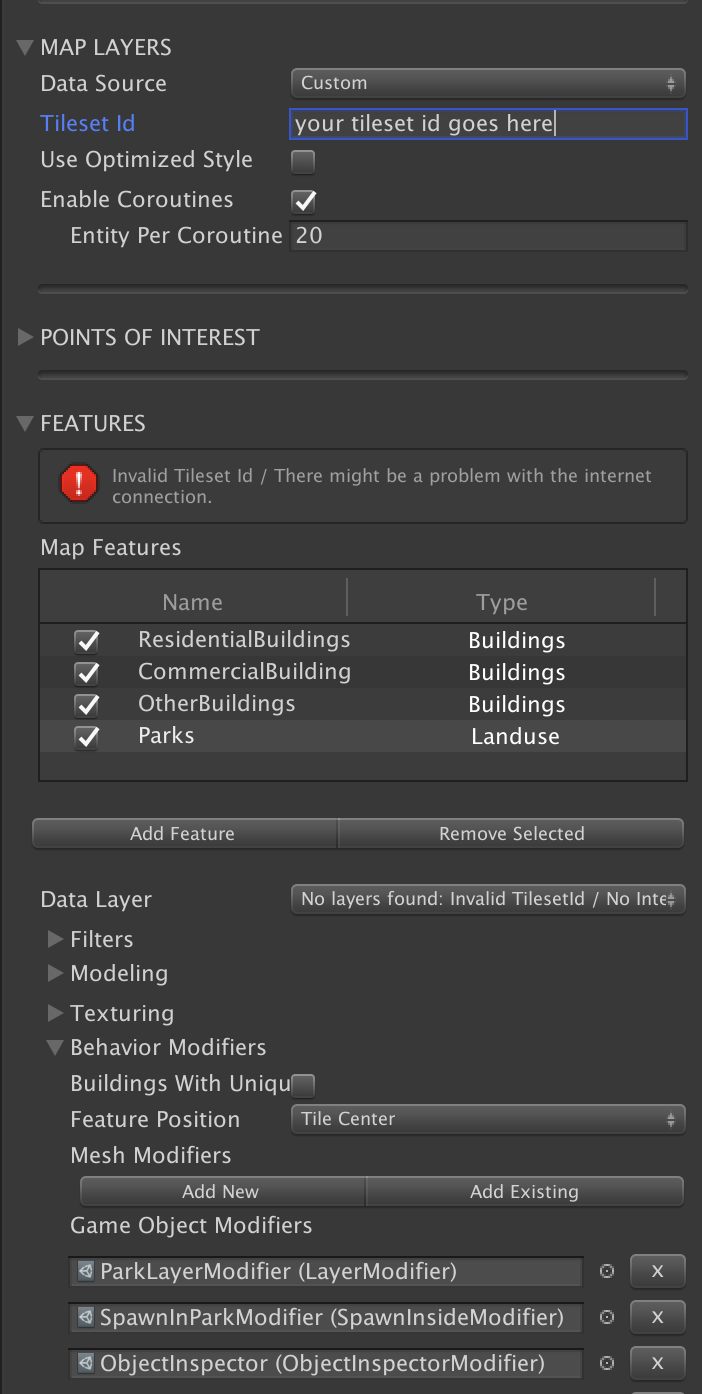702x1394 pixels.
Task: Uncheck the Parks map feature
Action: click(x=87, y=736)
